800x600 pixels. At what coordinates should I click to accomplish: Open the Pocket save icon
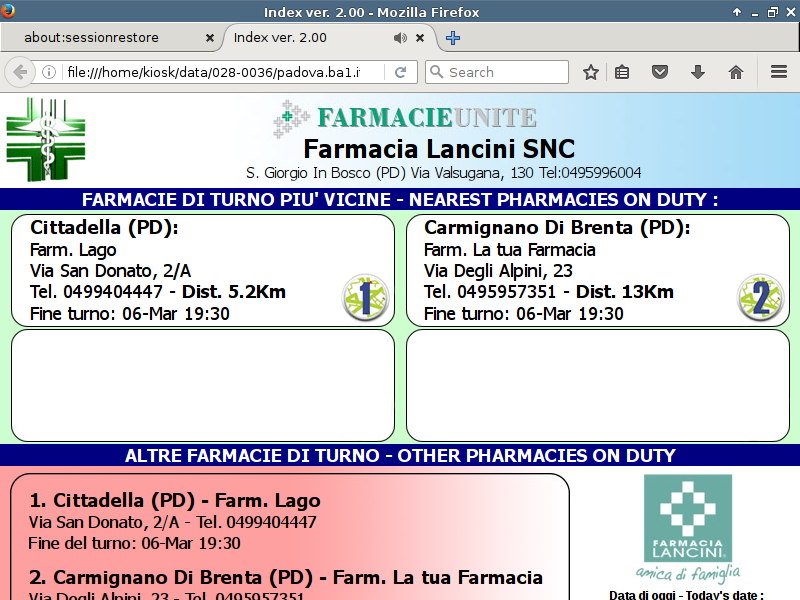pyautogui.click(x=660, y=72)
